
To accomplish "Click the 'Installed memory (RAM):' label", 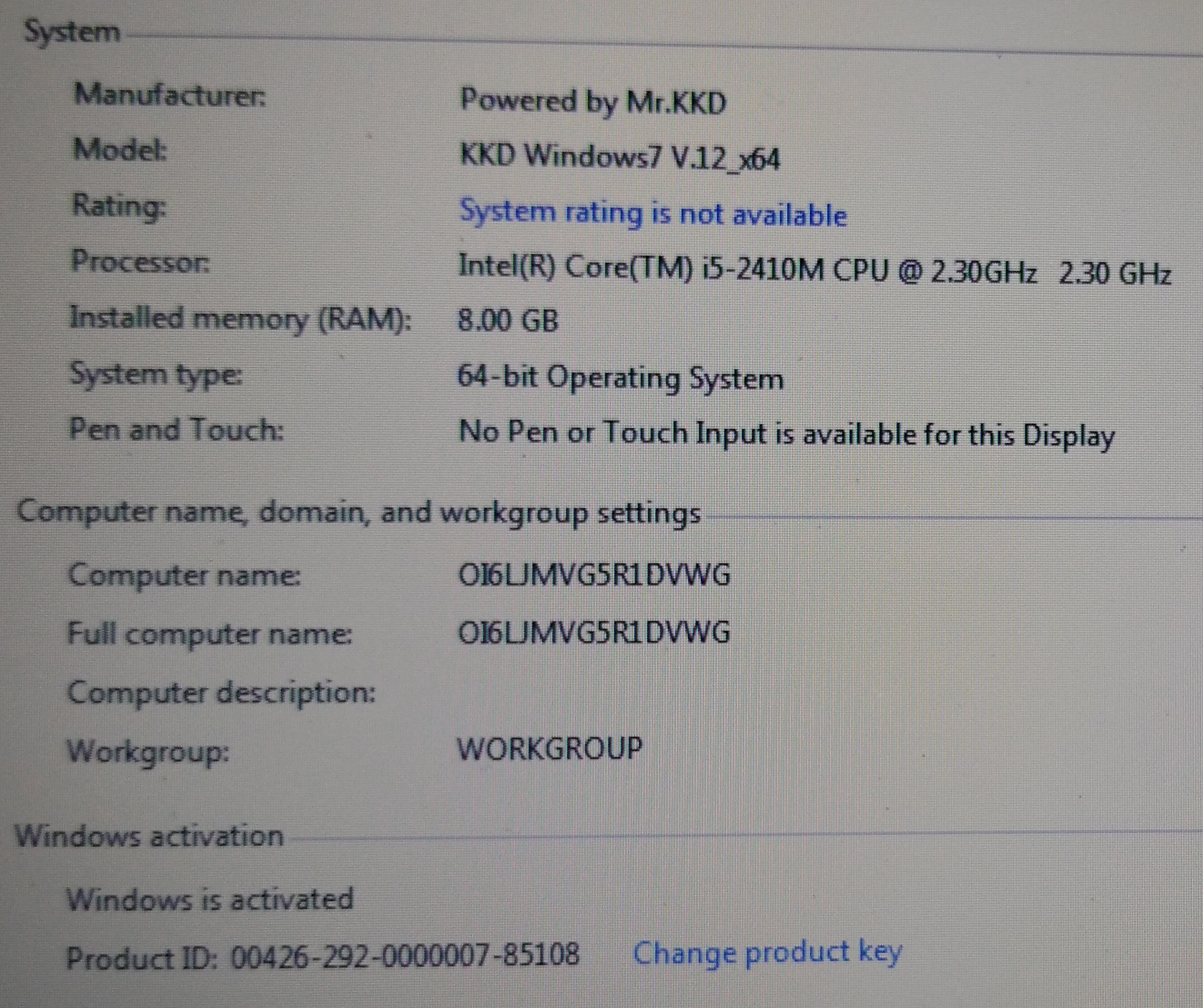I will pos(240,319).
